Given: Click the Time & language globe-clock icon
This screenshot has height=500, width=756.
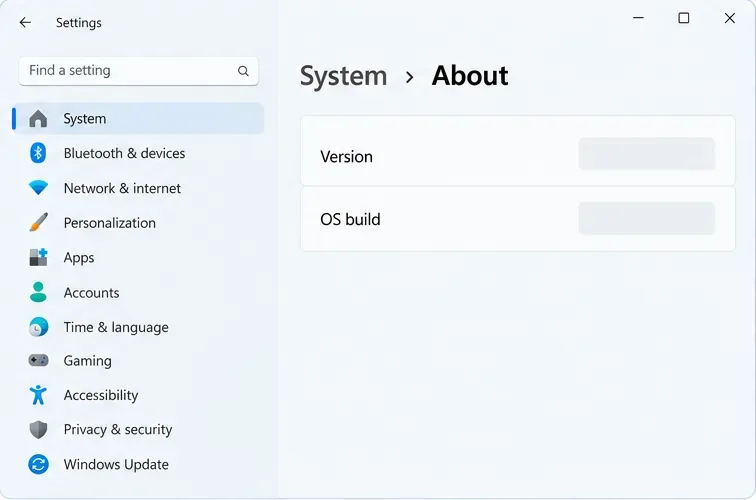Looking at the screenshot, I should (x=38, y=327).
